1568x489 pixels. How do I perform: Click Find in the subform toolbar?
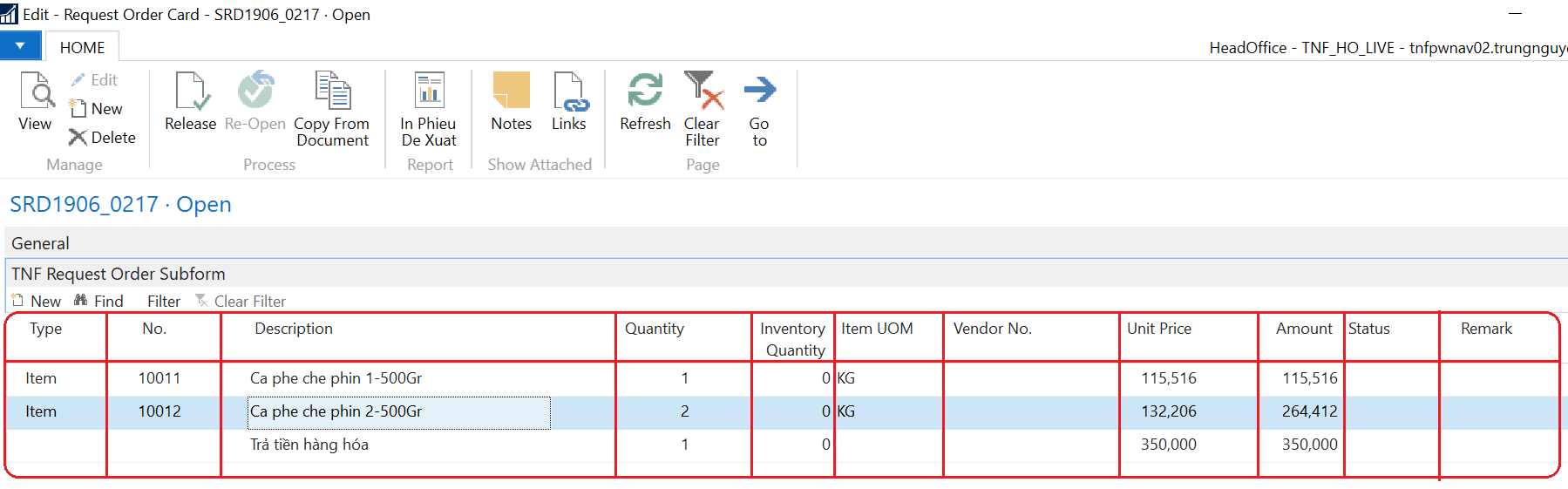point(98,301)
